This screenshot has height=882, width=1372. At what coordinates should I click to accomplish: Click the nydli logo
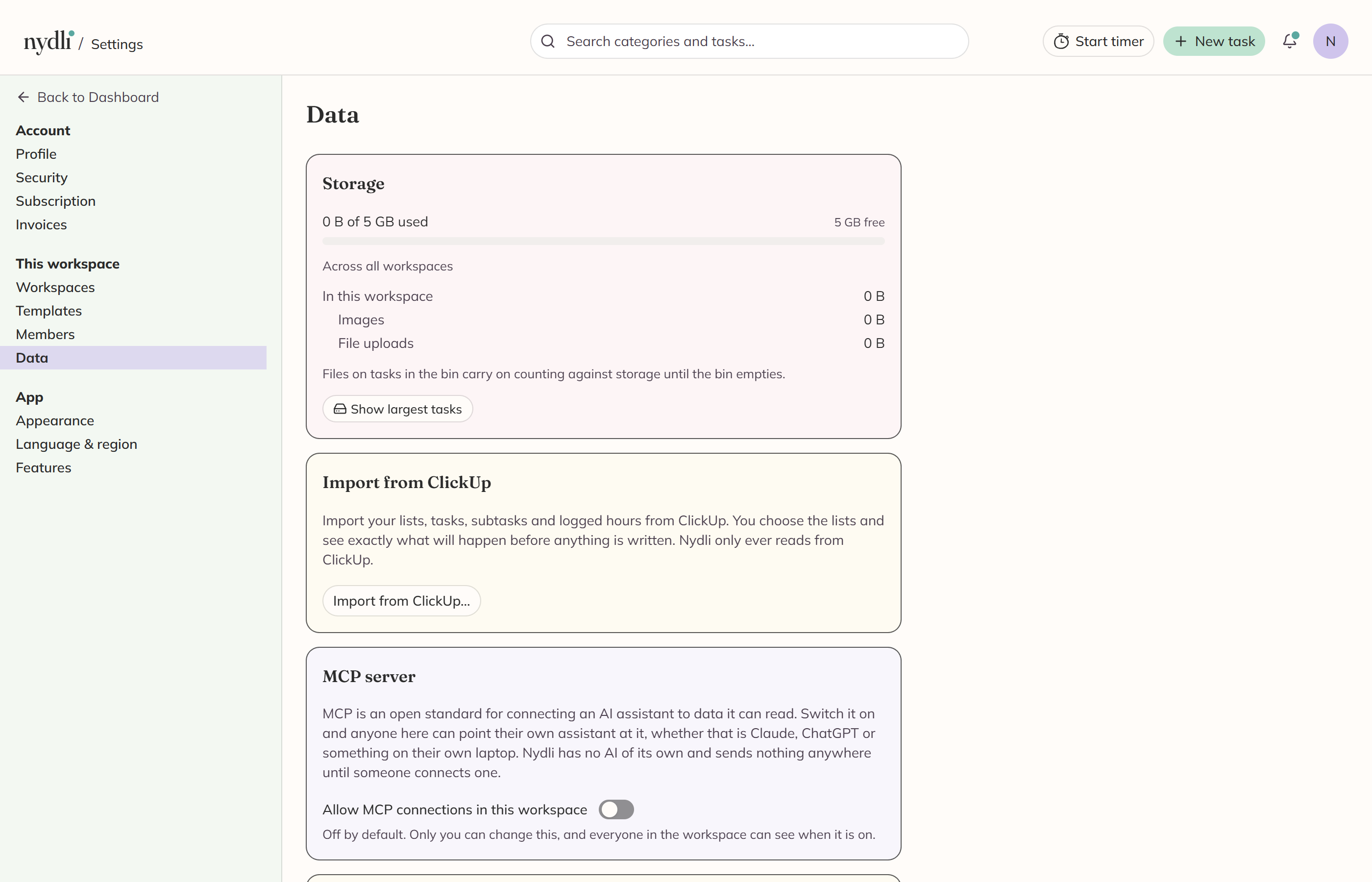point(49,42)
